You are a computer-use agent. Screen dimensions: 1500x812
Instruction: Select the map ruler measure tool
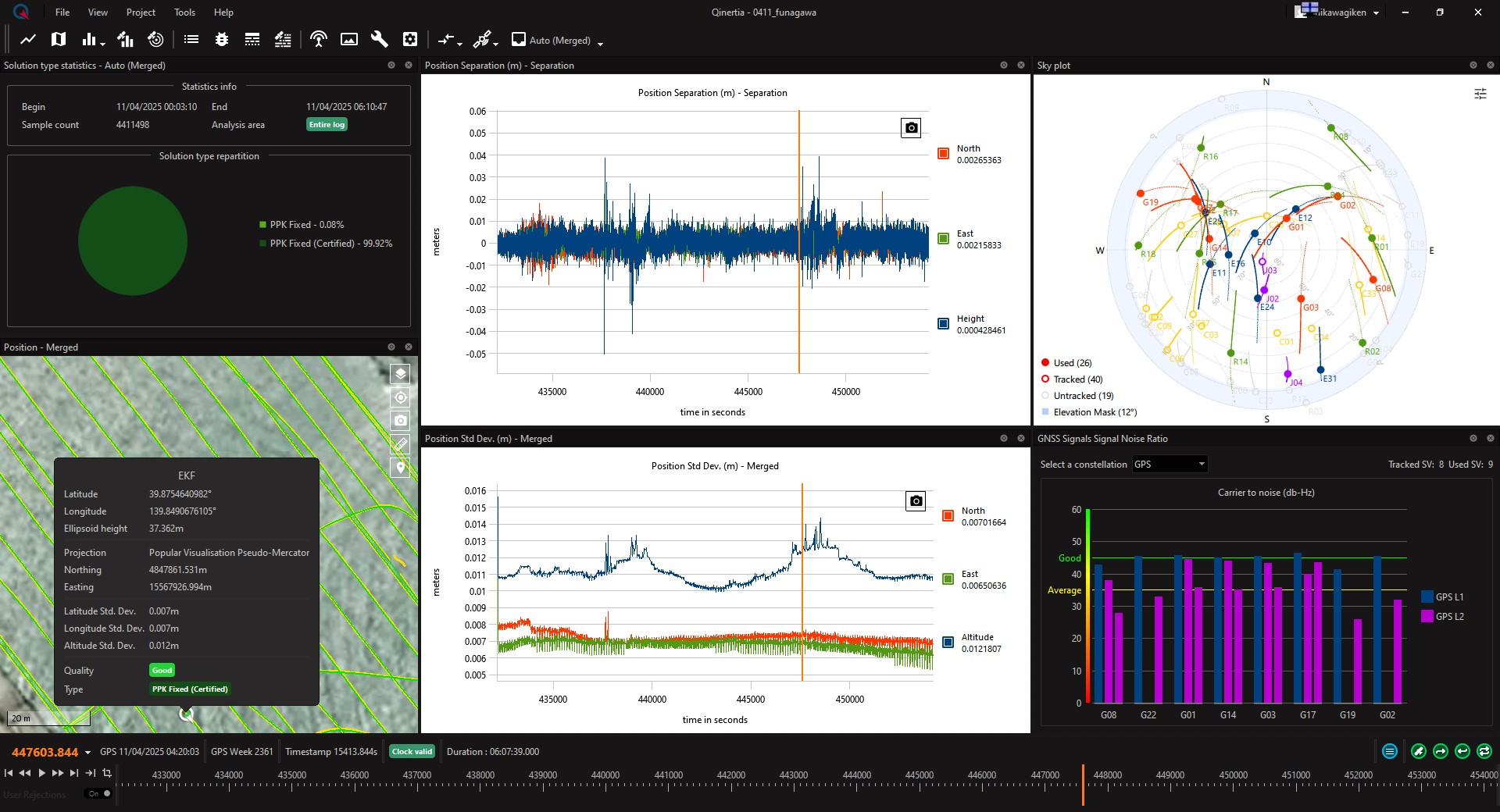pyautogui.click(x=400, y=444)
